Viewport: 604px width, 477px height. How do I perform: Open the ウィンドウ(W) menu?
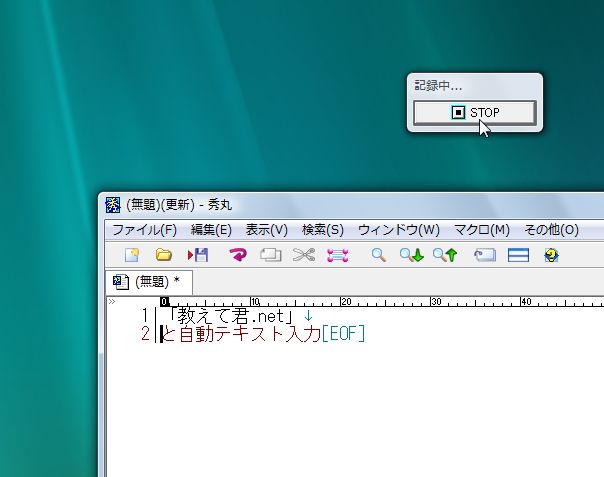pos(399,230)
